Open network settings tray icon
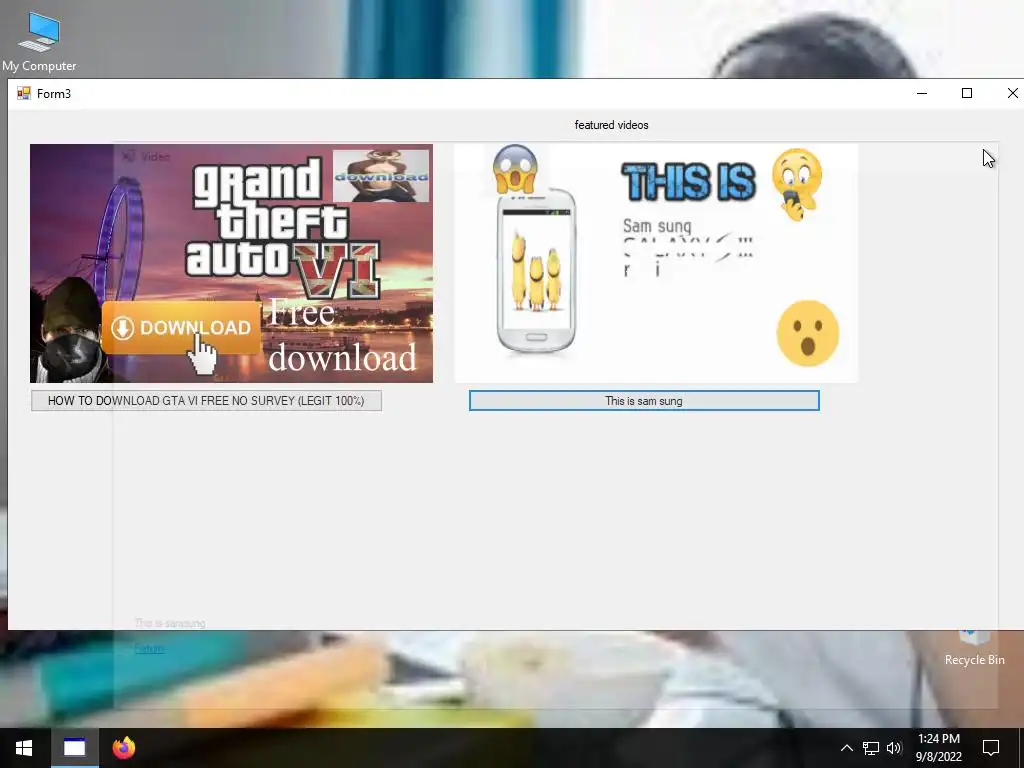 pos(871,748)
